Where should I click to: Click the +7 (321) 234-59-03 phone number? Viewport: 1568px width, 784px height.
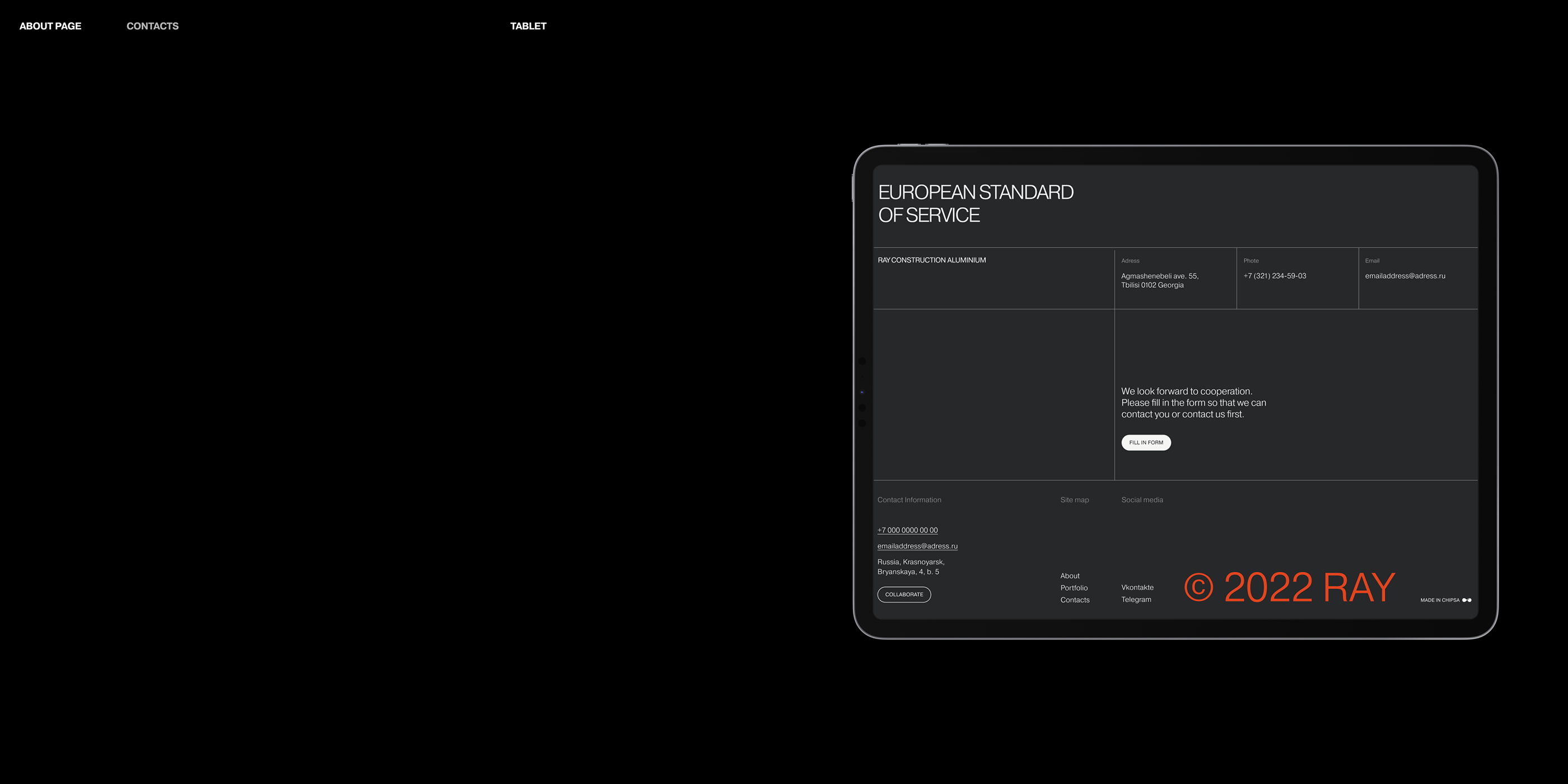pos(1275,276)
